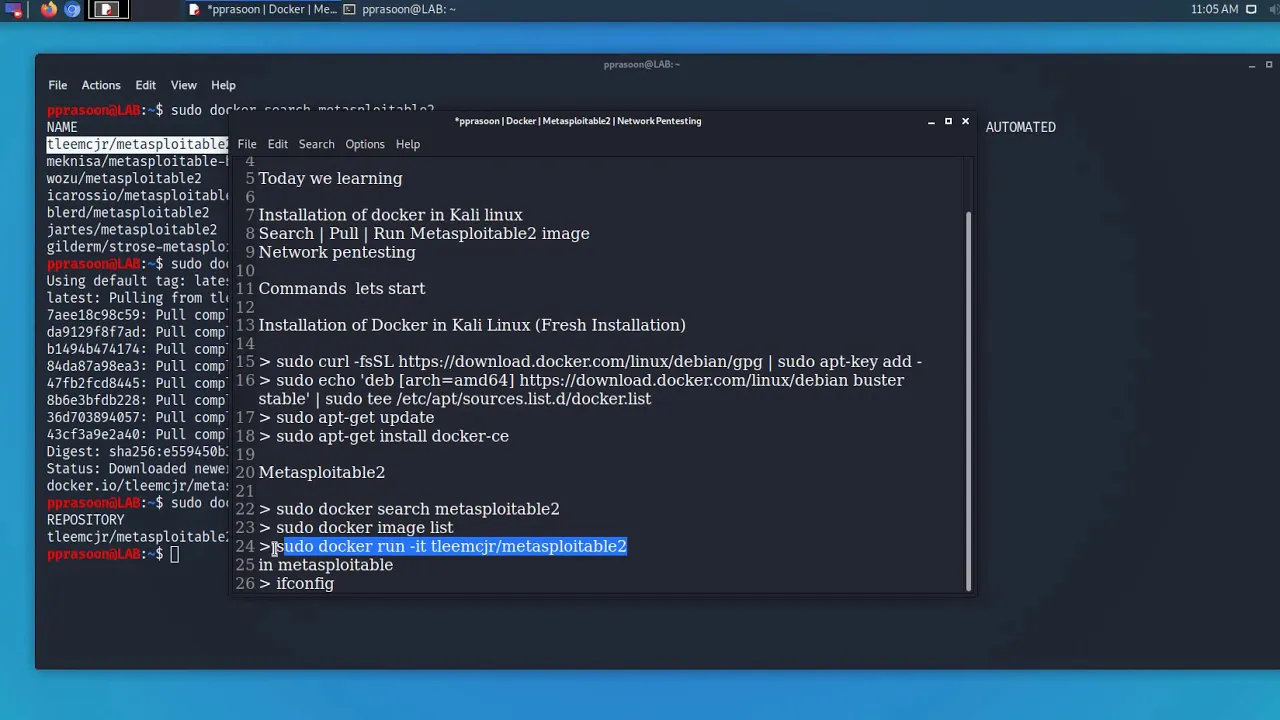The width and height of the screenshot is (1280, 720).
Task: Open the Edit menu in the text editor
Action: pos(278,144)
